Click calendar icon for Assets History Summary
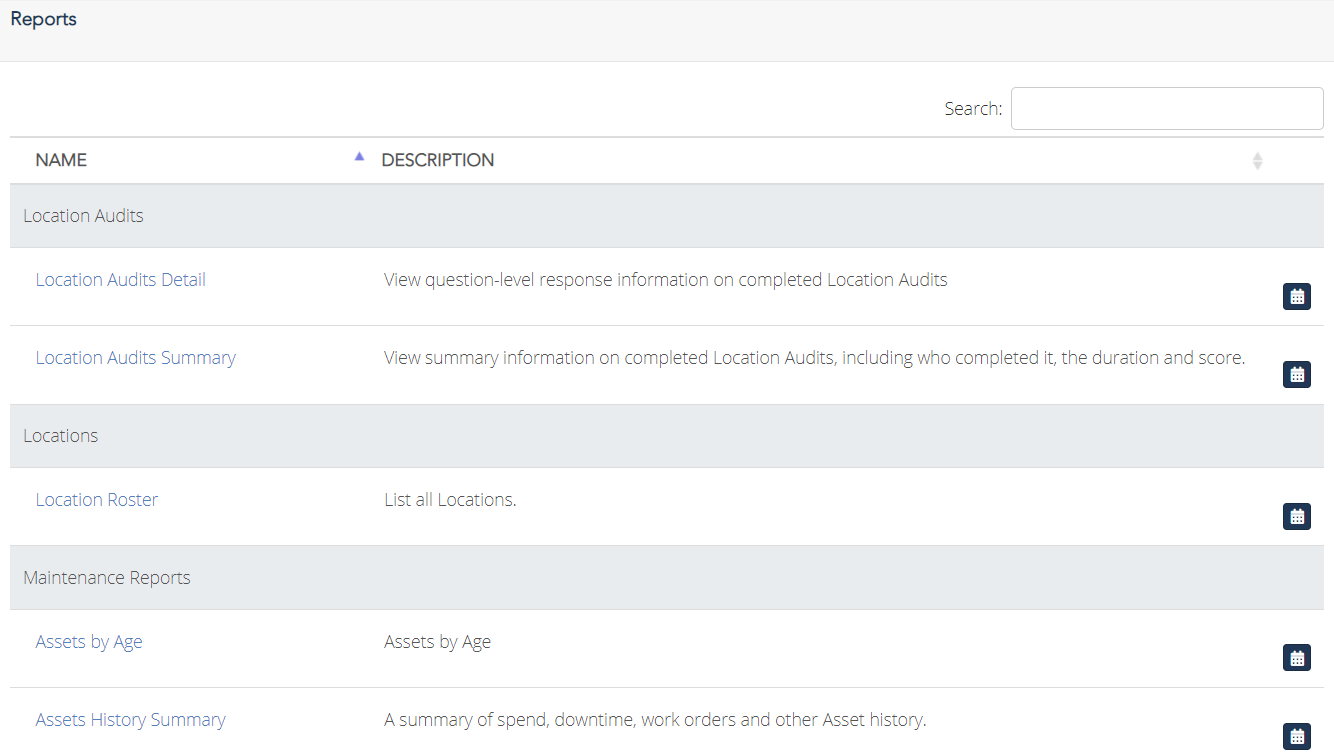1334x756 pixels. [1297, 736]
